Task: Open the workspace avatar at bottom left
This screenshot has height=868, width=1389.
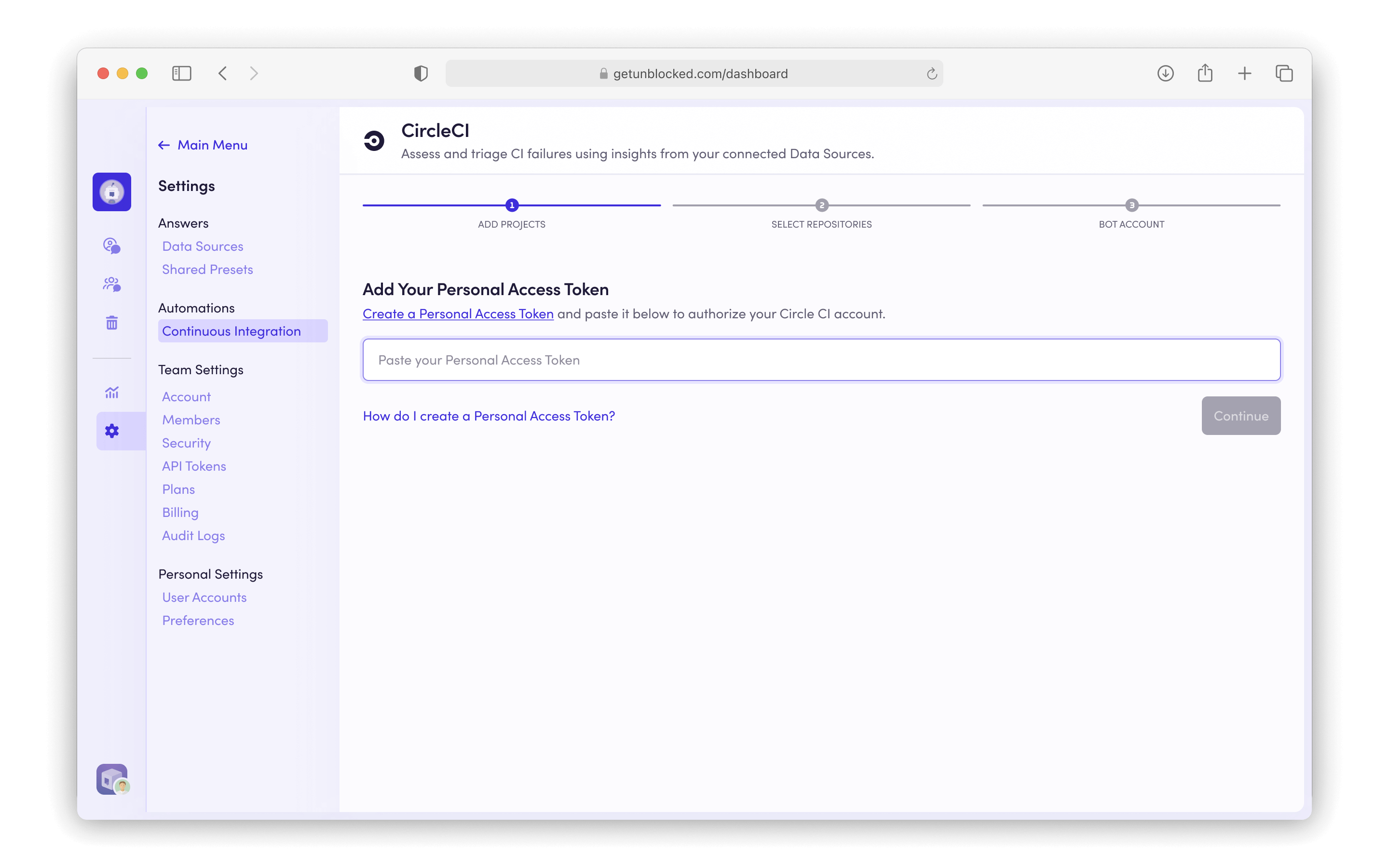Action: [x=112, y=779]
